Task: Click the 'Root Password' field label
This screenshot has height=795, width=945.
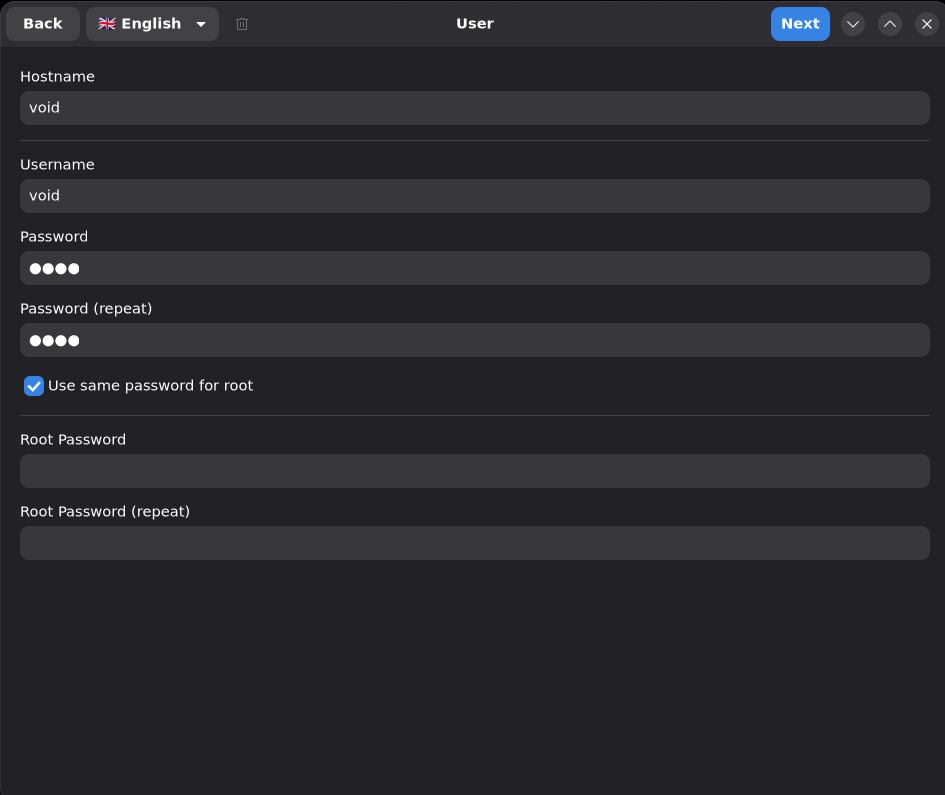Action: (x=73, y=440)
